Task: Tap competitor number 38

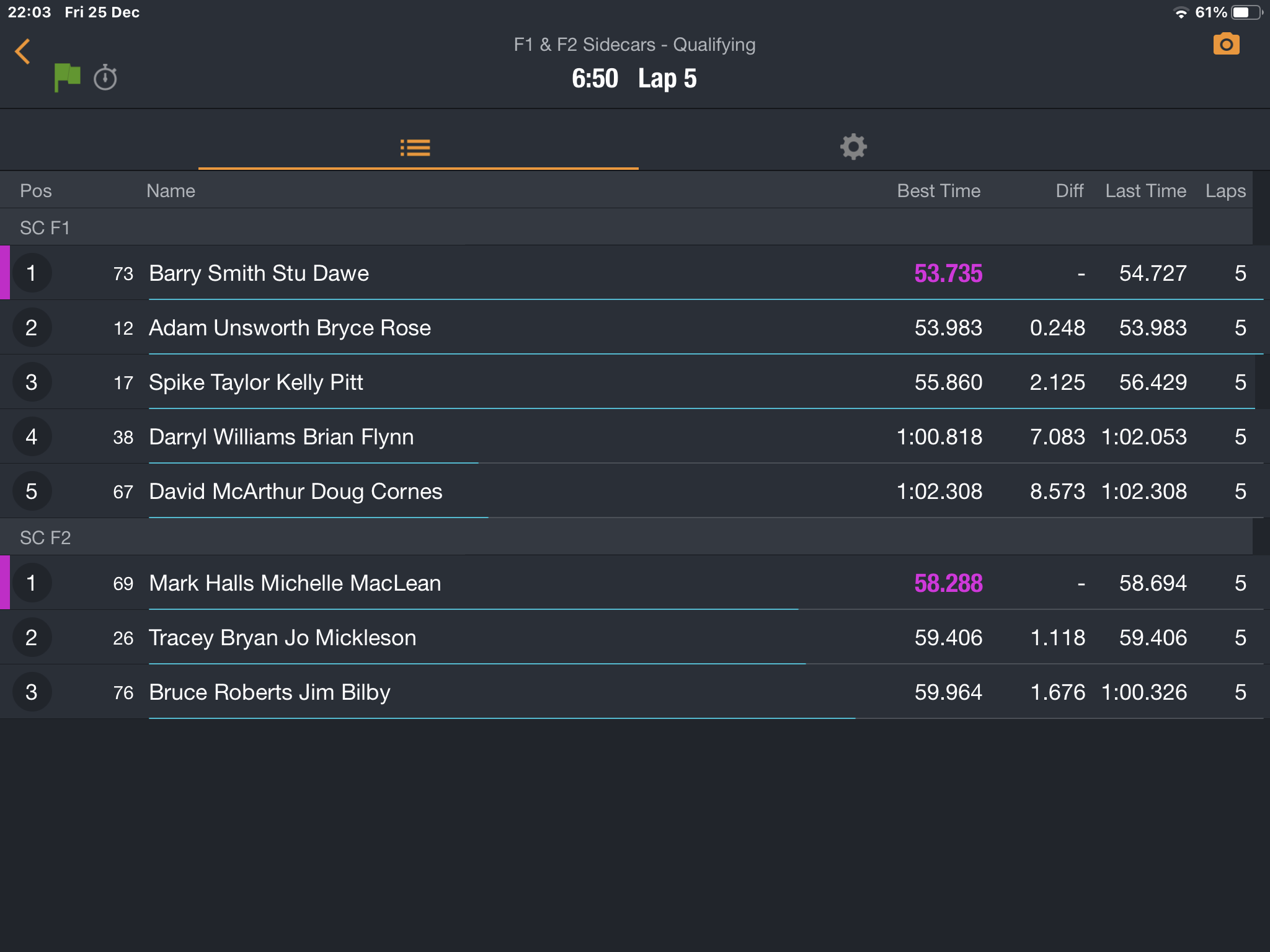Action: [x=123, y=437]
